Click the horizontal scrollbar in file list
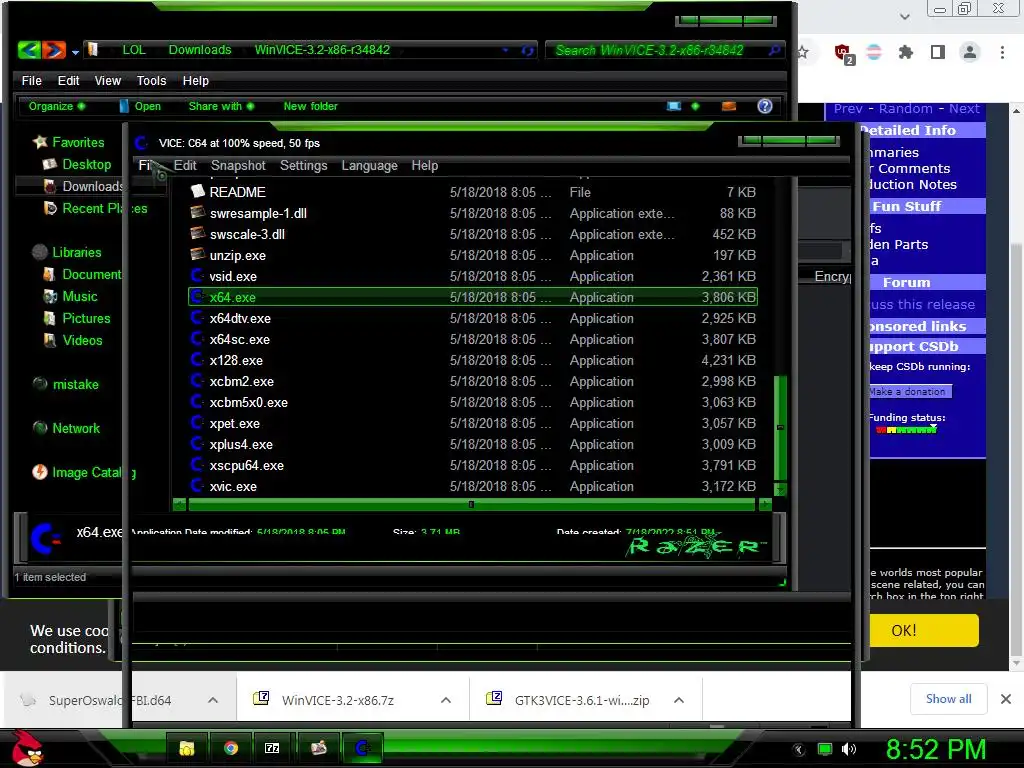Viewport: 1024px width, 768px height. pyautogui.click(x=472, y=504)
